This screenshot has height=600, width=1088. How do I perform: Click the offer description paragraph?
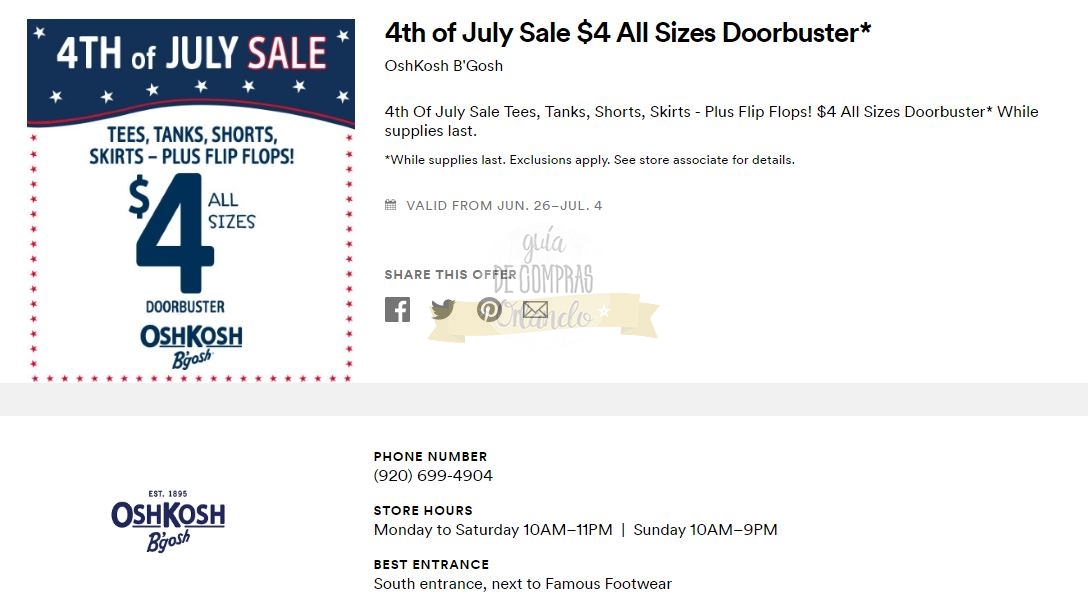[711, 121]
